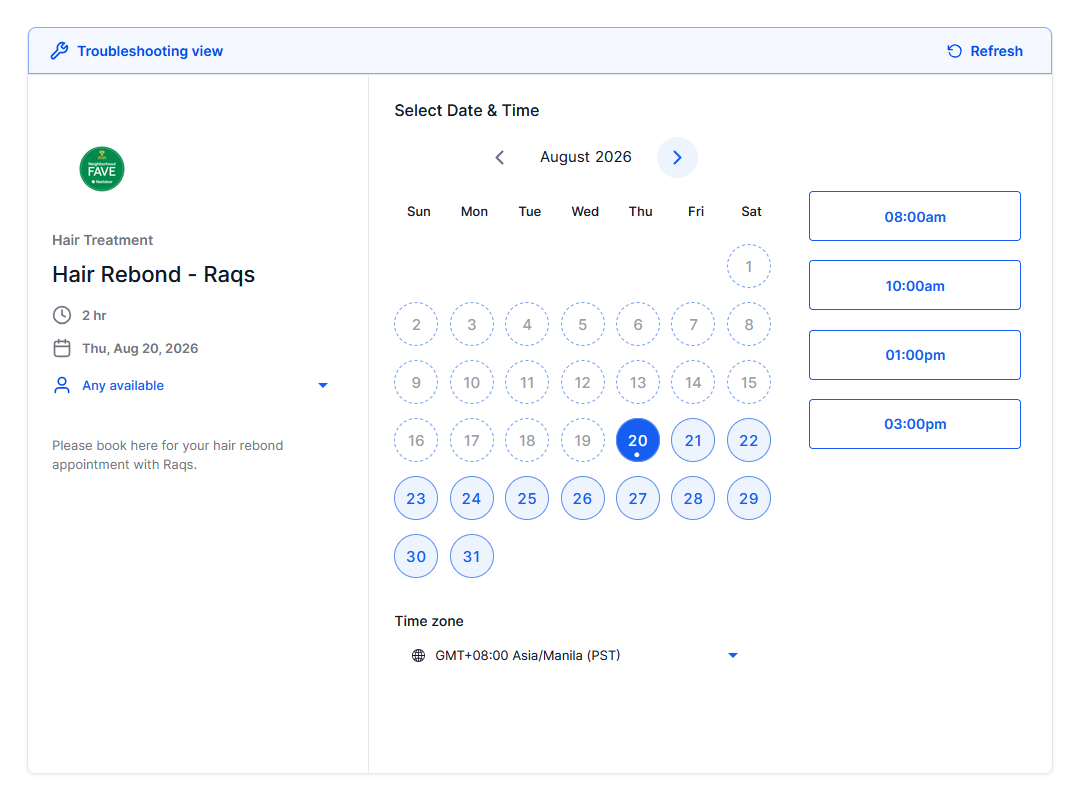
Task: Click the Sat weekday header
Action: click(x=751, y=212)
